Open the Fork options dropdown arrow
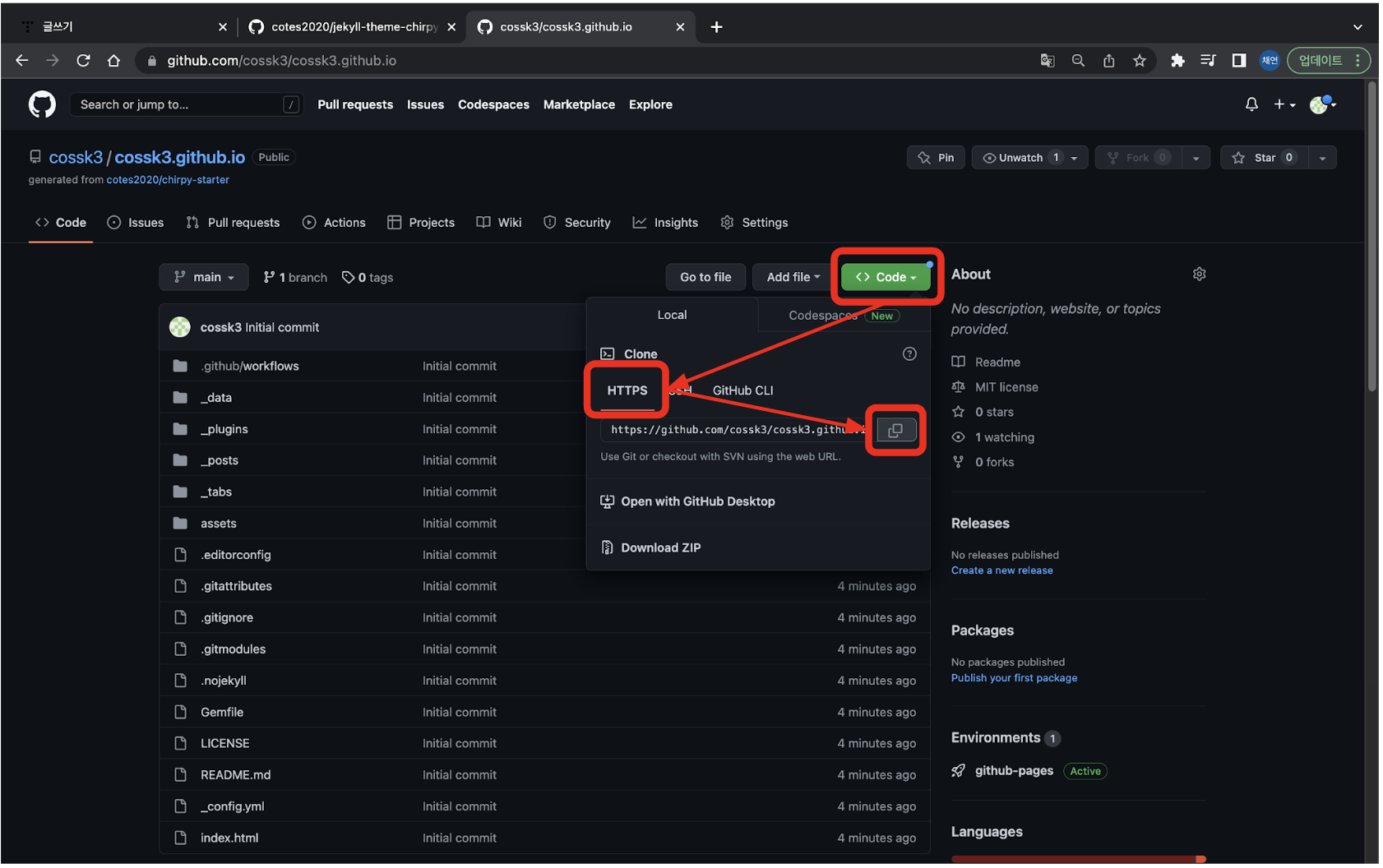This screenshot has height=868, width=1383. tap(1196, 158)
